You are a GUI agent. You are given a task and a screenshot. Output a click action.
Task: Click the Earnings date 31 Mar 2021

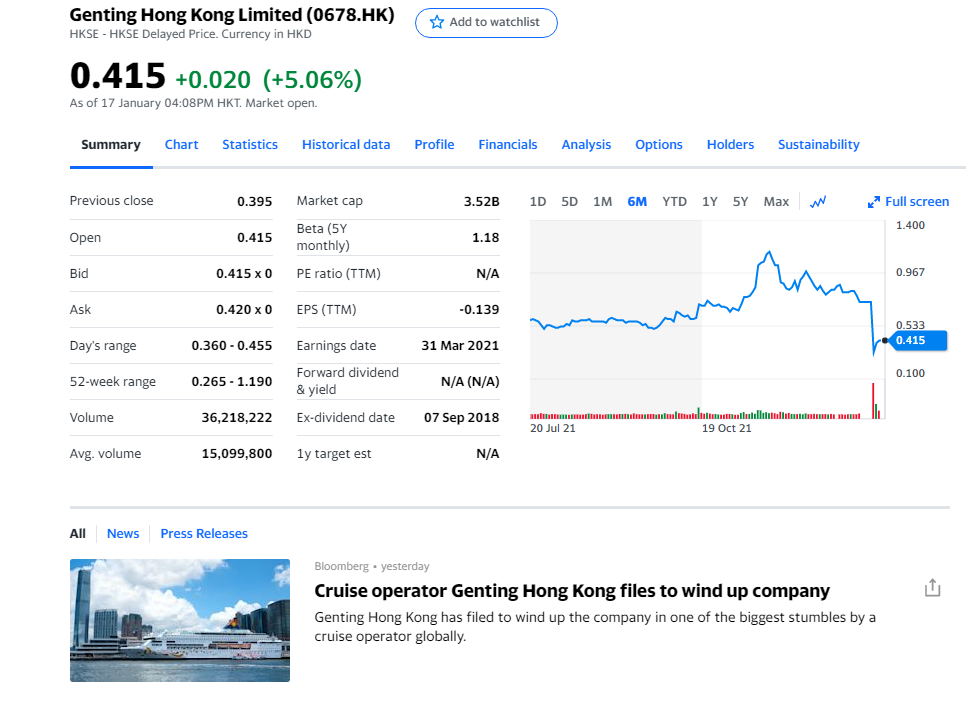[x=460, y=345]
